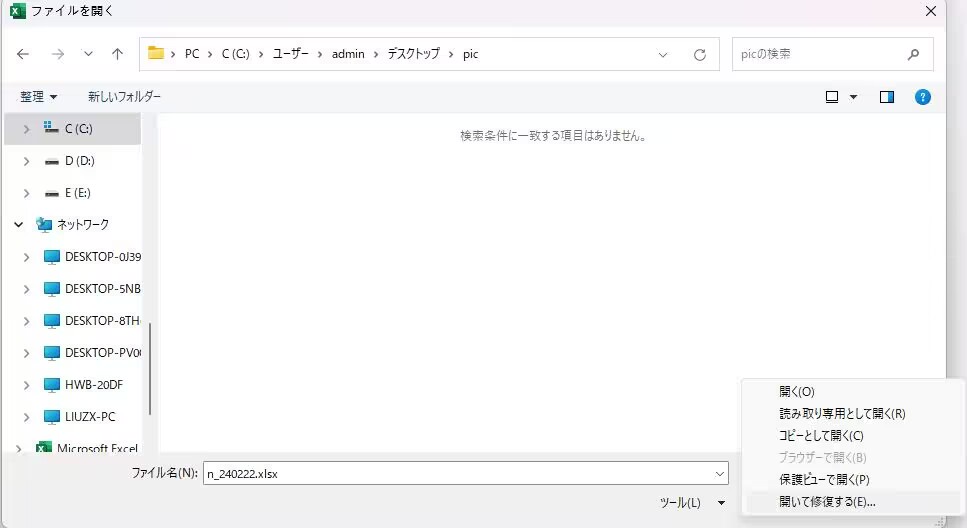Click the DESKTOP-5NB computer icon
Image resolution: width=967 pixels, height=528 pixels.
(52, 289)
